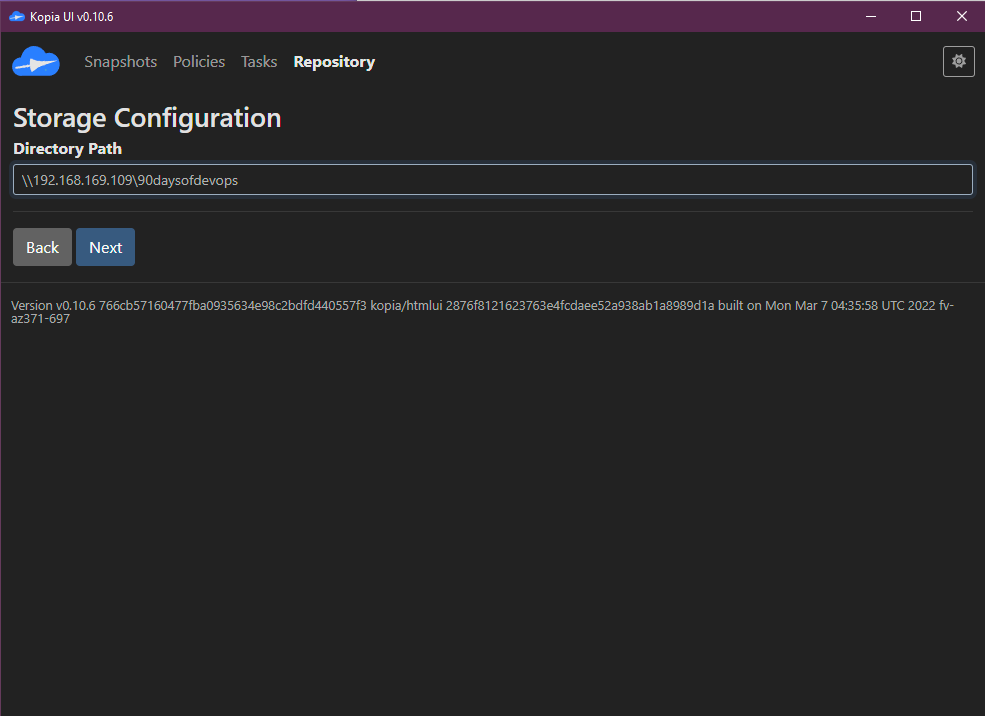
Task: Close the Kopia UI window
Action: (961, 16)
